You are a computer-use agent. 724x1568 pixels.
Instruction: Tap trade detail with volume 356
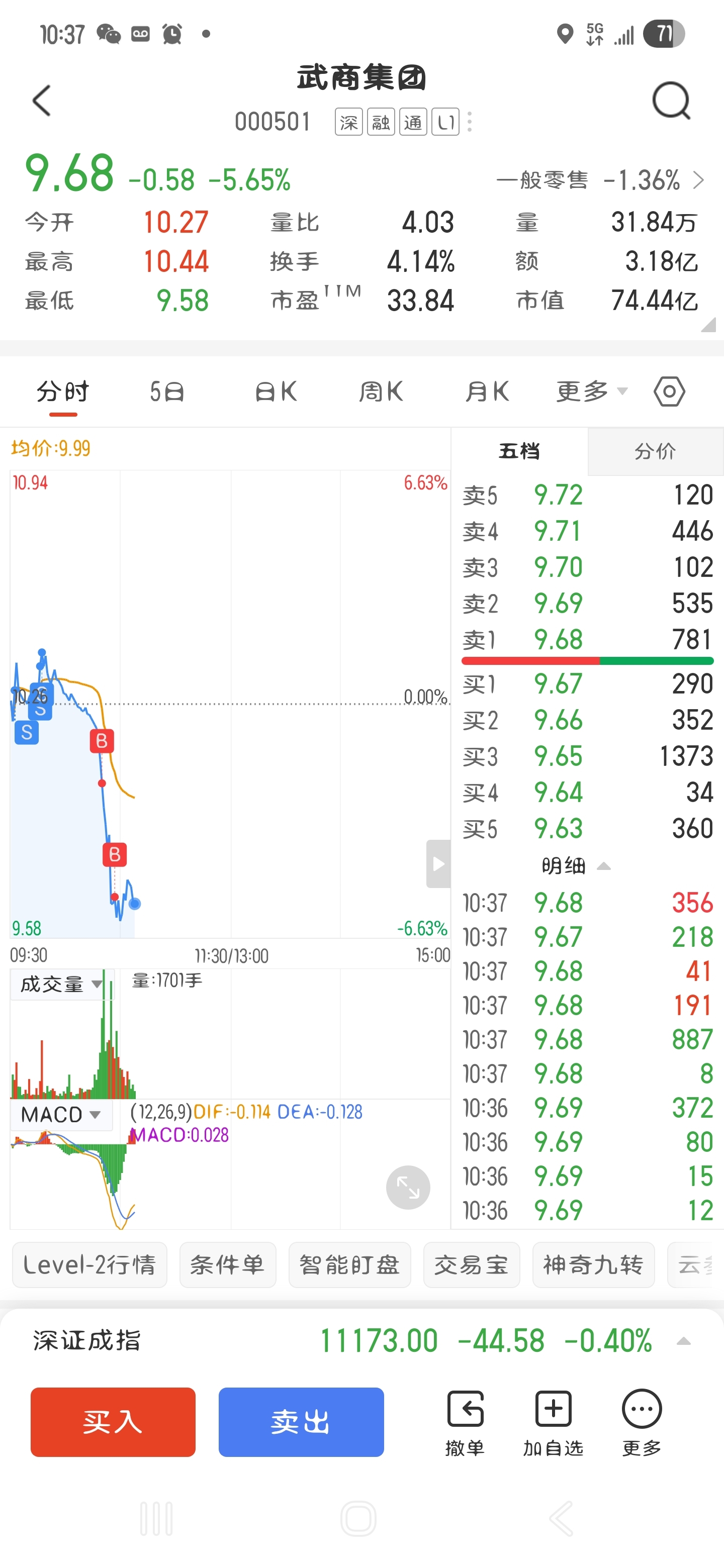click(588, 903)
